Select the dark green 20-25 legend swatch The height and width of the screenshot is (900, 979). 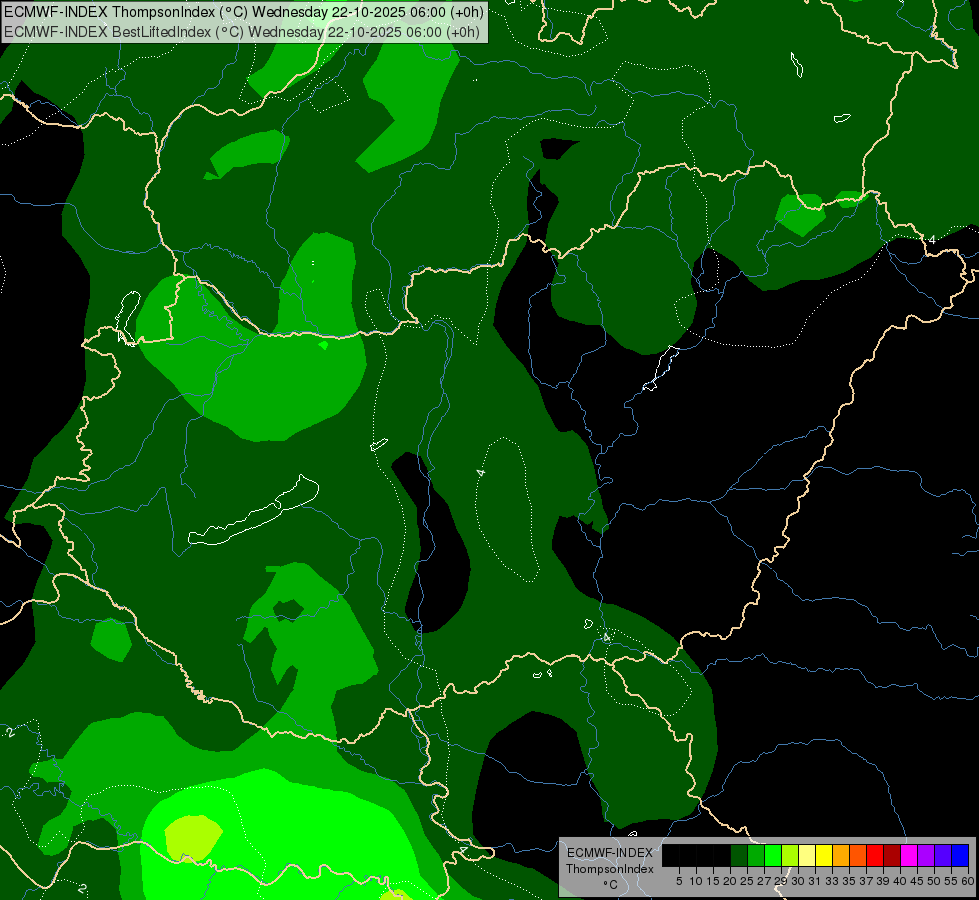click(739, 855)
